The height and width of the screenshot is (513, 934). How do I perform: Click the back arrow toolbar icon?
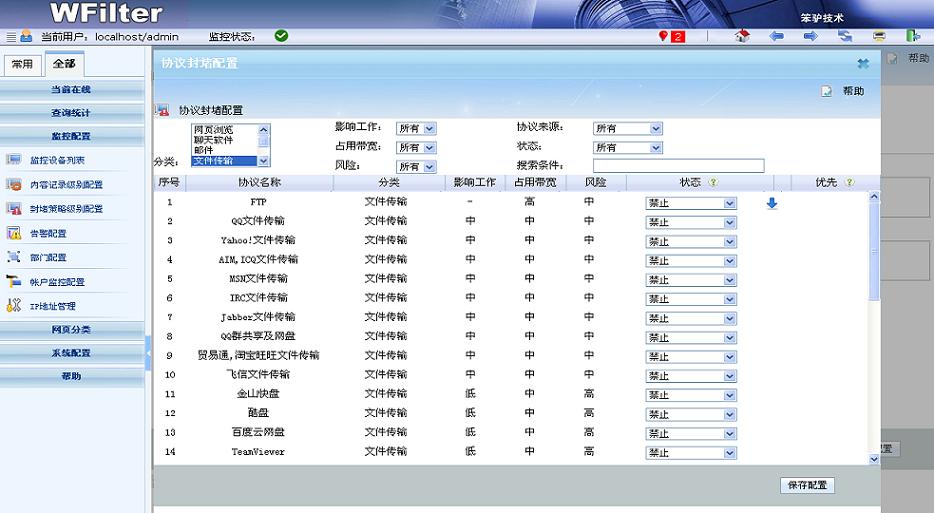click(776, 36)
